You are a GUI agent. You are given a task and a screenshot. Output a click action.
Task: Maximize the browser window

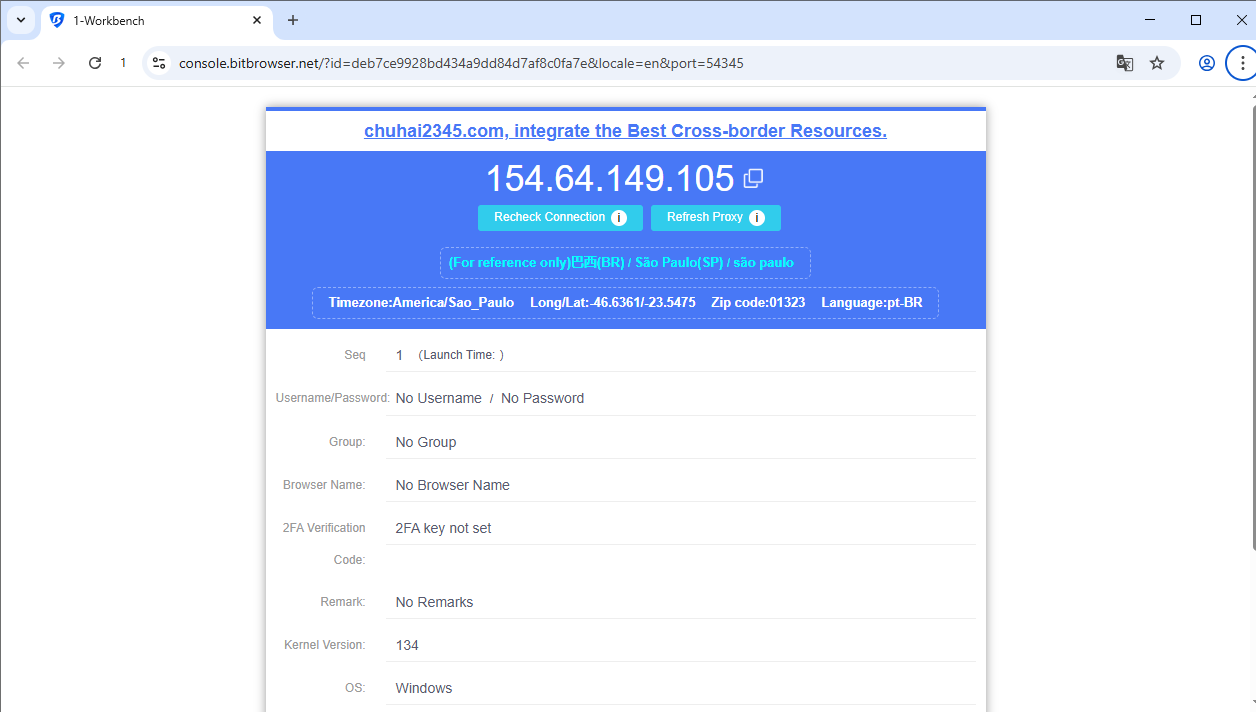click(1196, 20)
